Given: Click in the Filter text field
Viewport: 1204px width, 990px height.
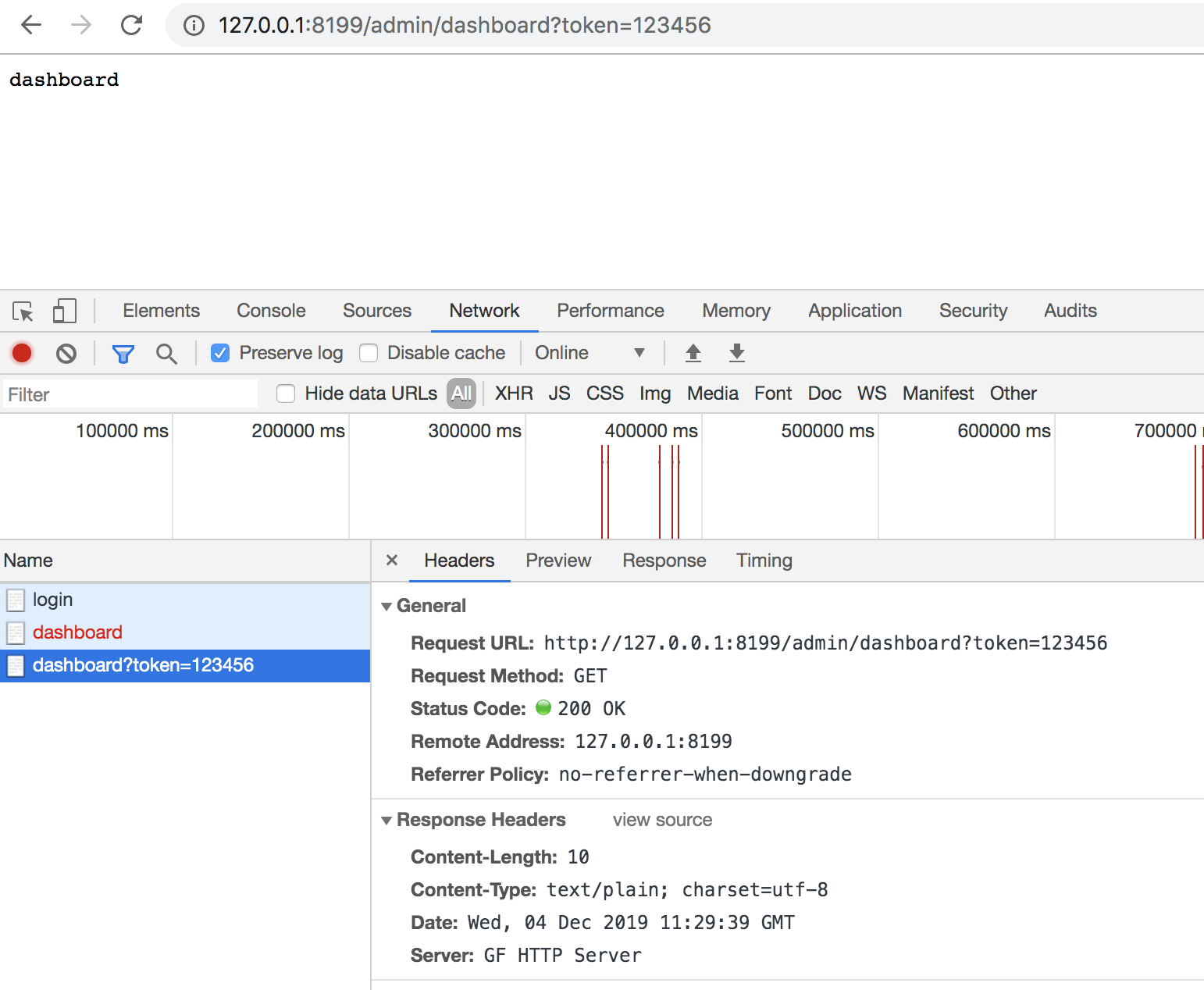Looking at the screenshot, I should (130, 394).
